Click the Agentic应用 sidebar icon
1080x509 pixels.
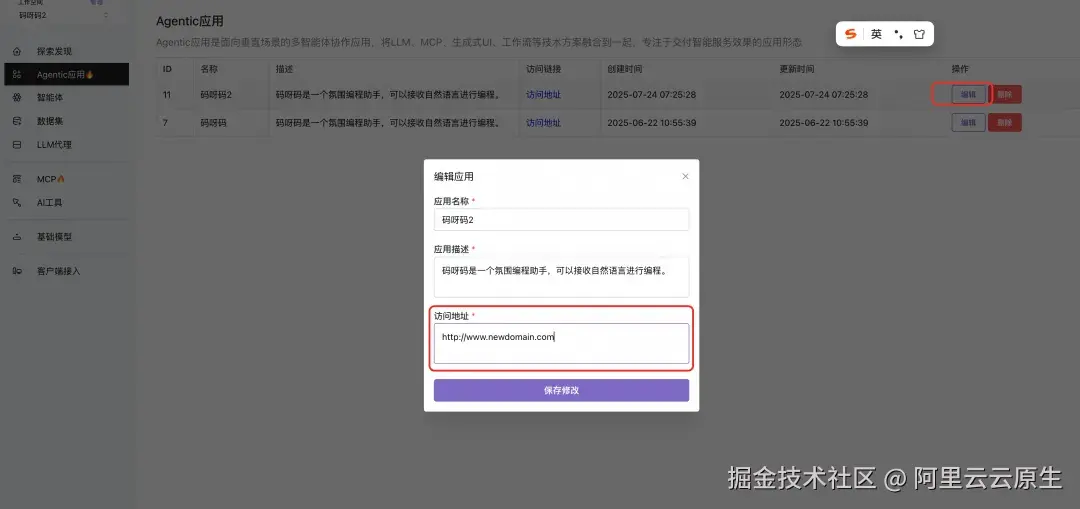[x=17, y=74]
